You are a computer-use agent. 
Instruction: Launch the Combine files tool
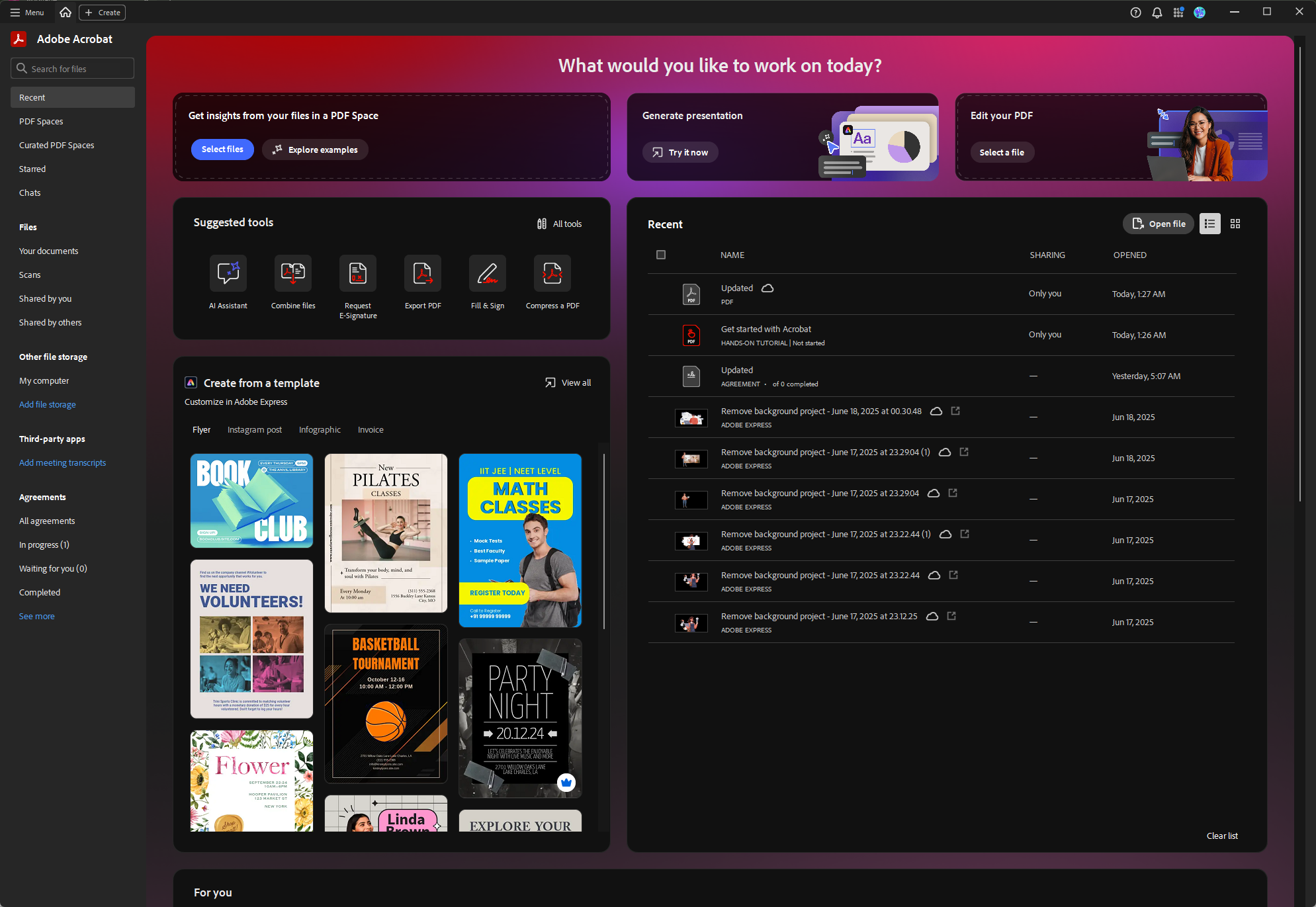[x=293, y=274]
